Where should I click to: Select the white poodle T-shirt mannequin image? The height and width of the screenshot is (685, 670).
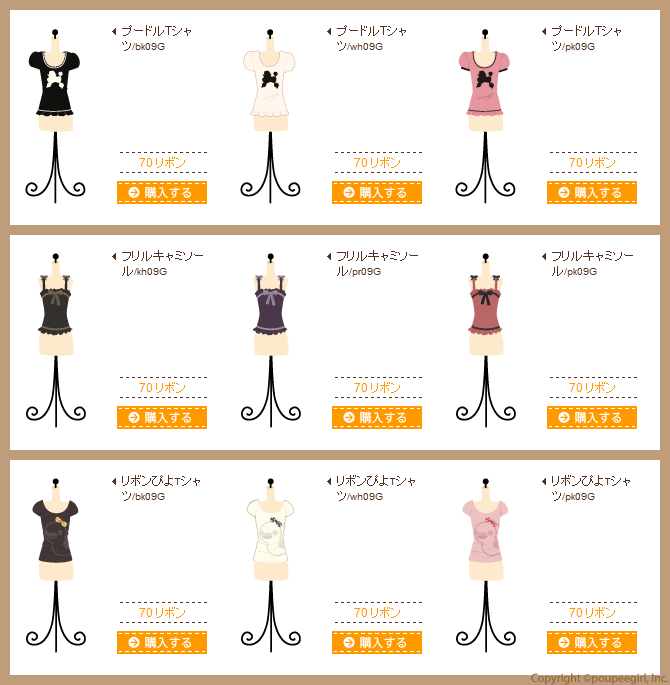[x=270, y=116]
